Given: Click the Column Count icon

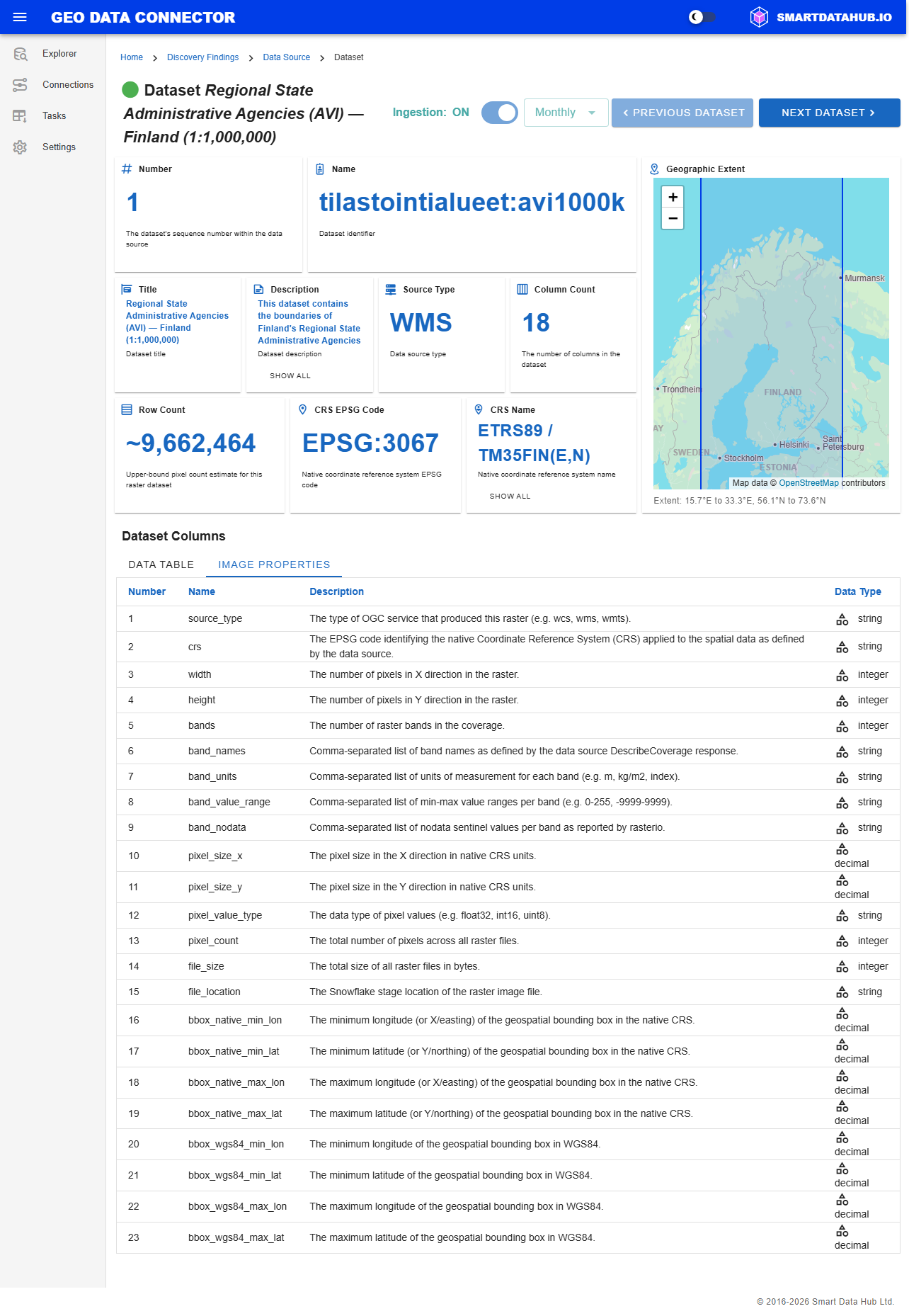Looking at the screenshot, I should click(522, 289).
